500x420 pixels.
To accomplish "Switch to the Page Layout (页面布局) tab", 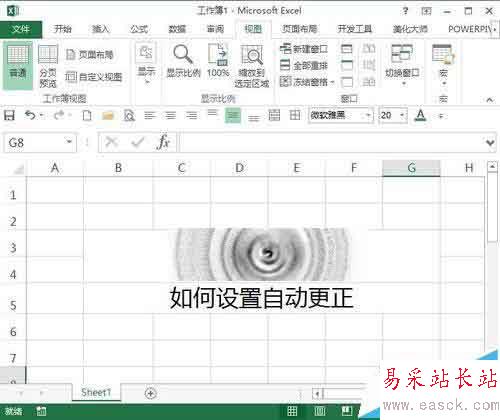I will tap(299, 29).
